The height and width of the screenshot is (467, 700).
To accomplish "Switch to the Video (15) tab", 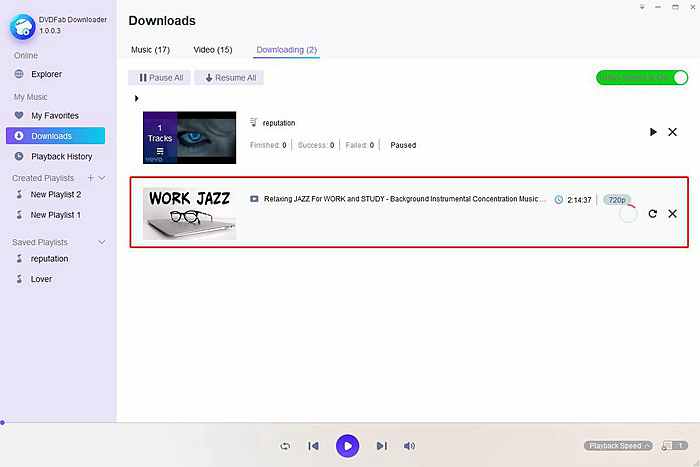I will [x=213, y=50].
